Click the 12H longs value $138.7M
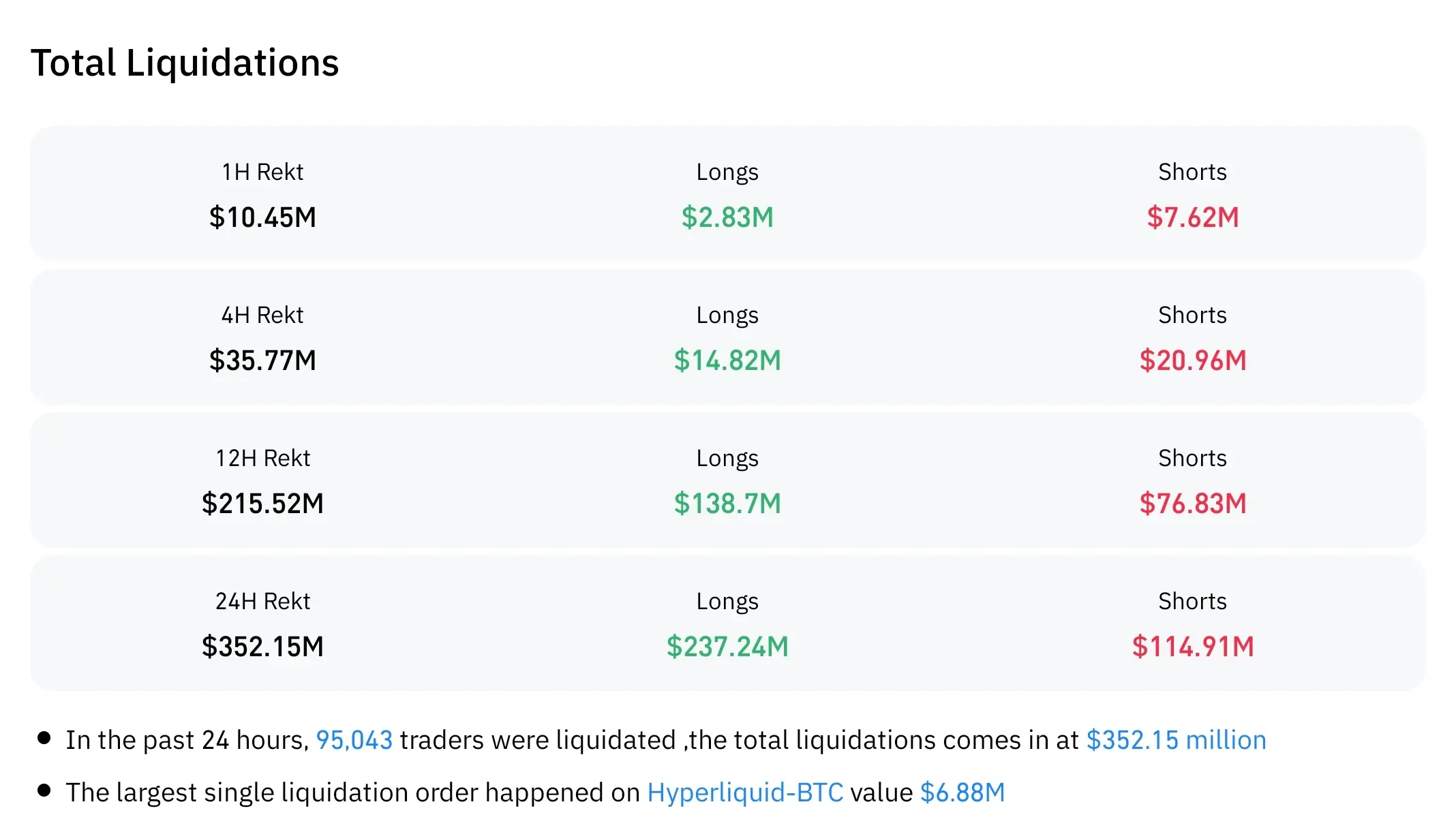This screenshot has height=830, width=1456. [x=727, y=504]
